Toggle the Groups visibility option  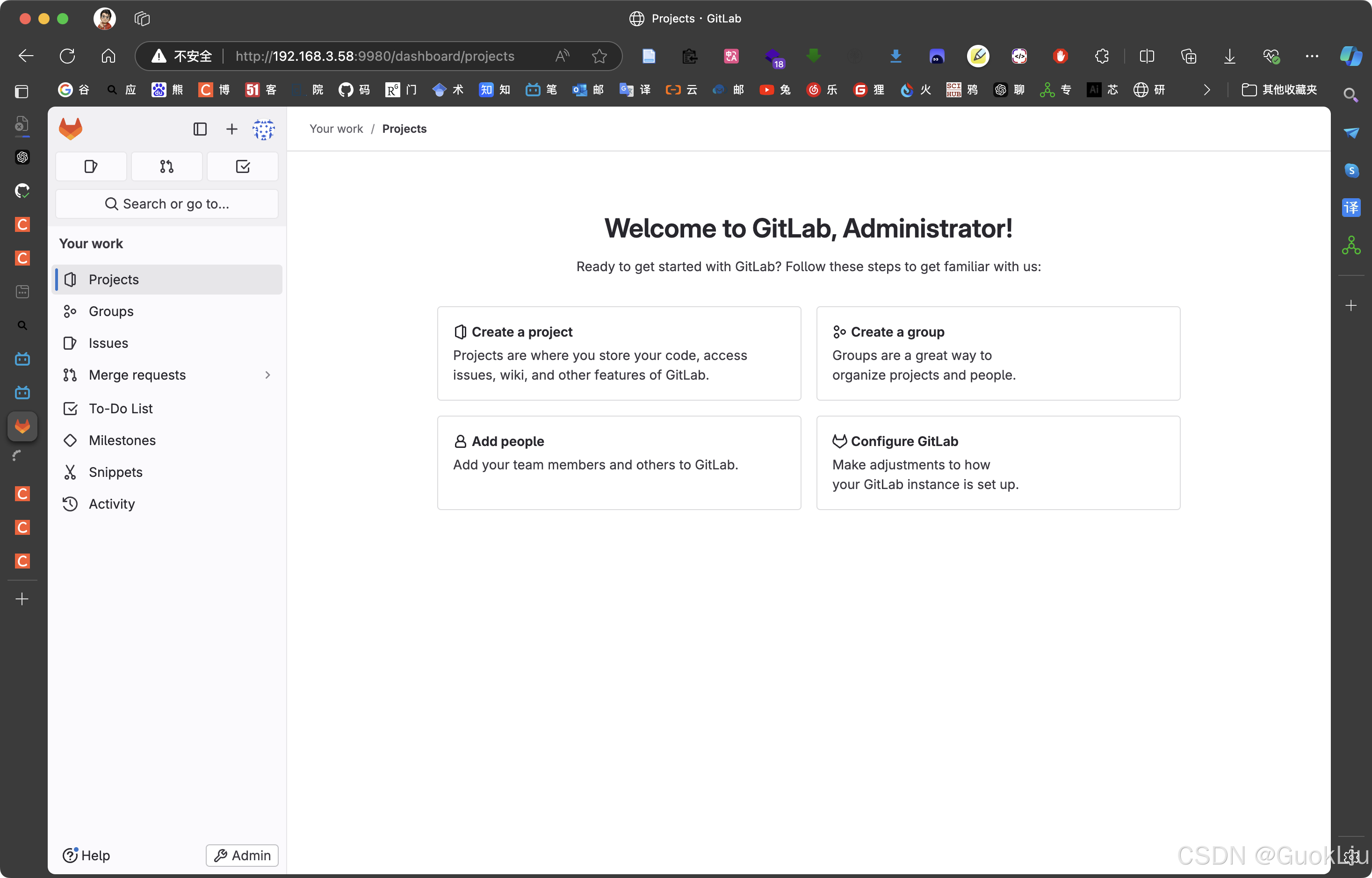(x=111, y=311)
